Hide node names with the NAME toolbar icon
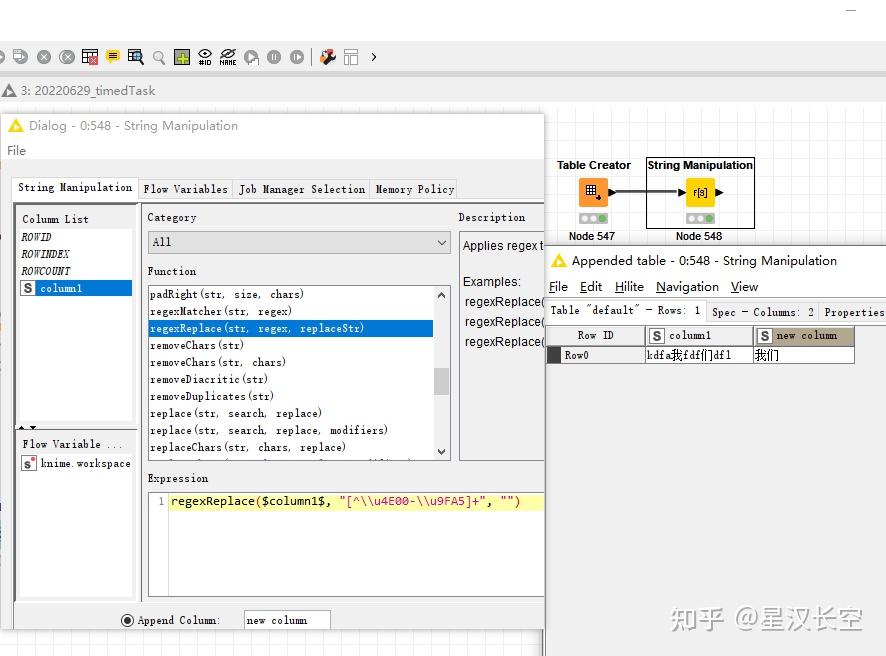The image size is (886, 656). pos(230,57)
